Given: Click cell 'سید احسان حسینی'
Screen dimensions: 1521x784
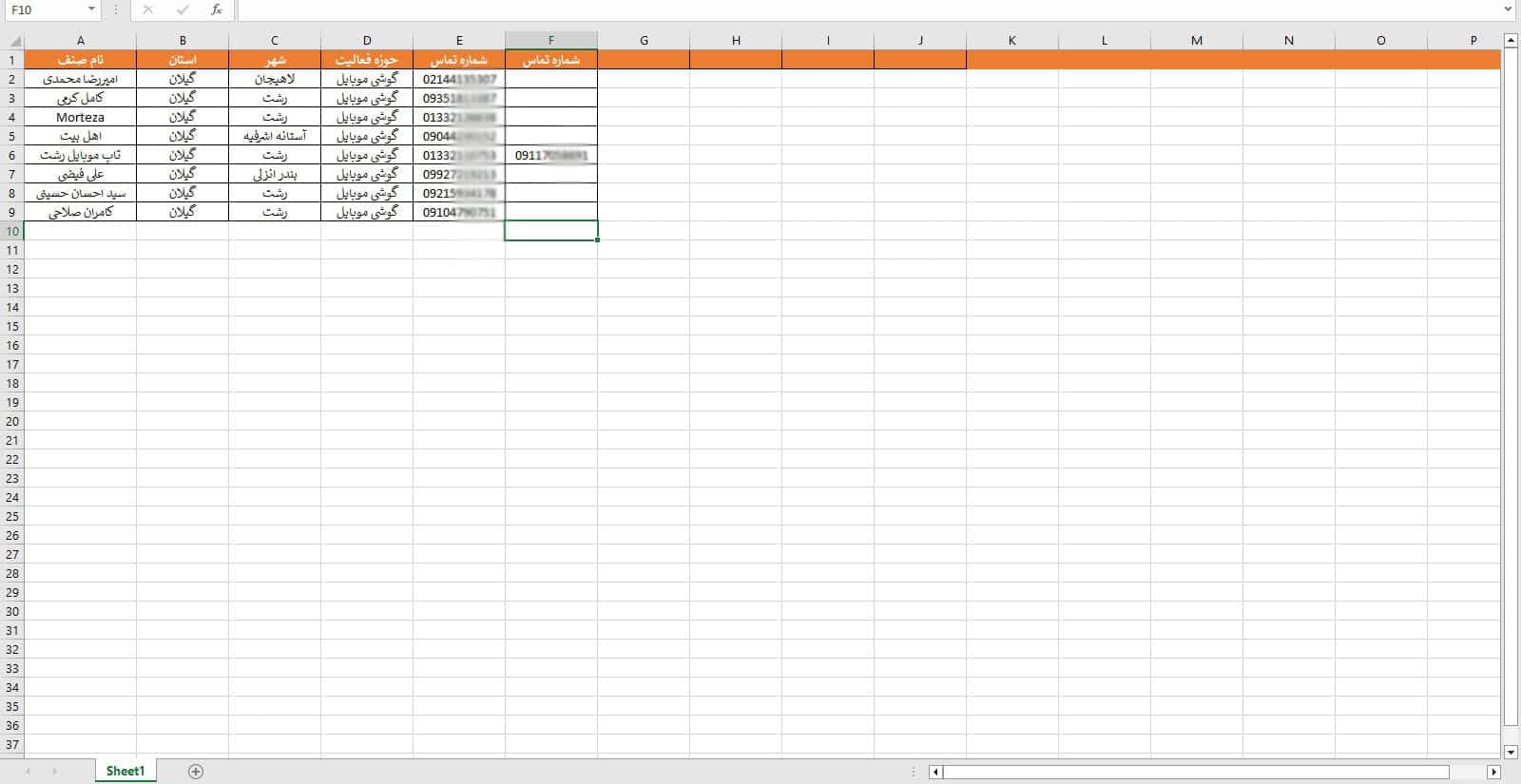Looking at the screenshot, I should click(81, 193).
